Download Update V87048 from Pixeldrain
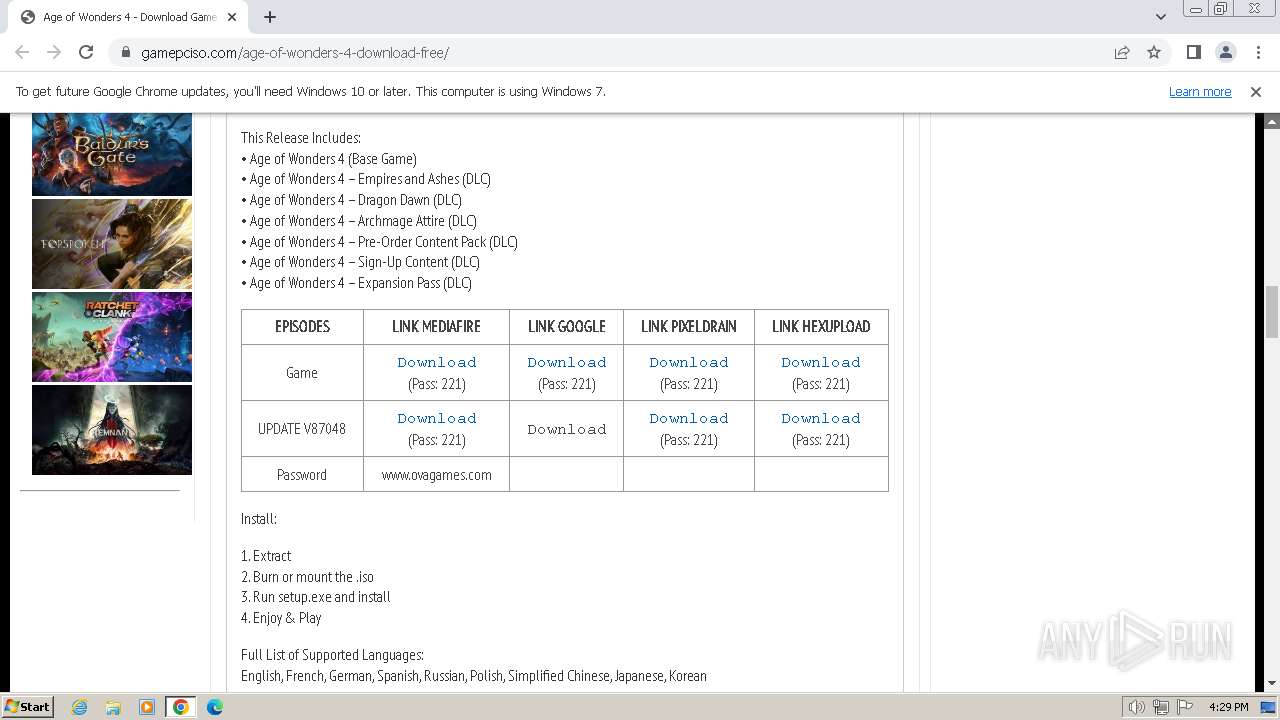Image resolution: width=1280 pixels, height=720 pixels. tap(689, 418)
